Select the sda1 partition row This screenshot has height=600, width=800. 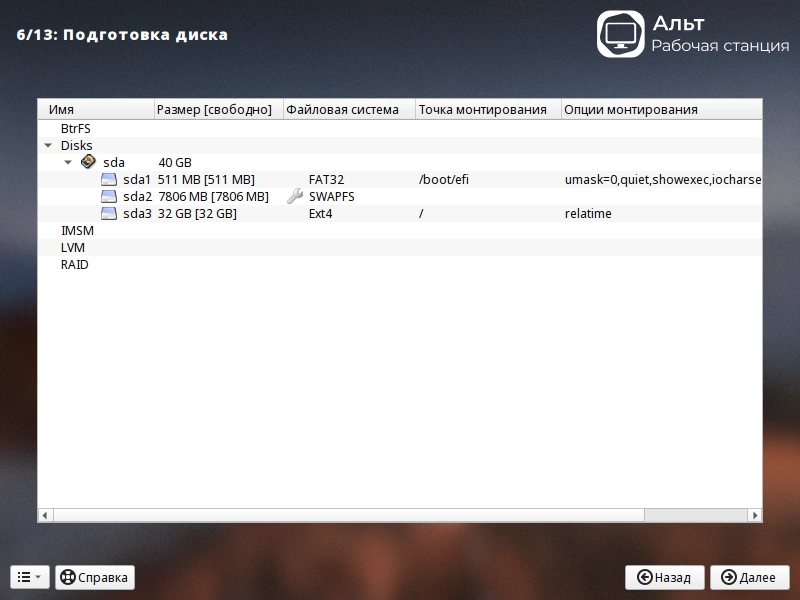400,179
